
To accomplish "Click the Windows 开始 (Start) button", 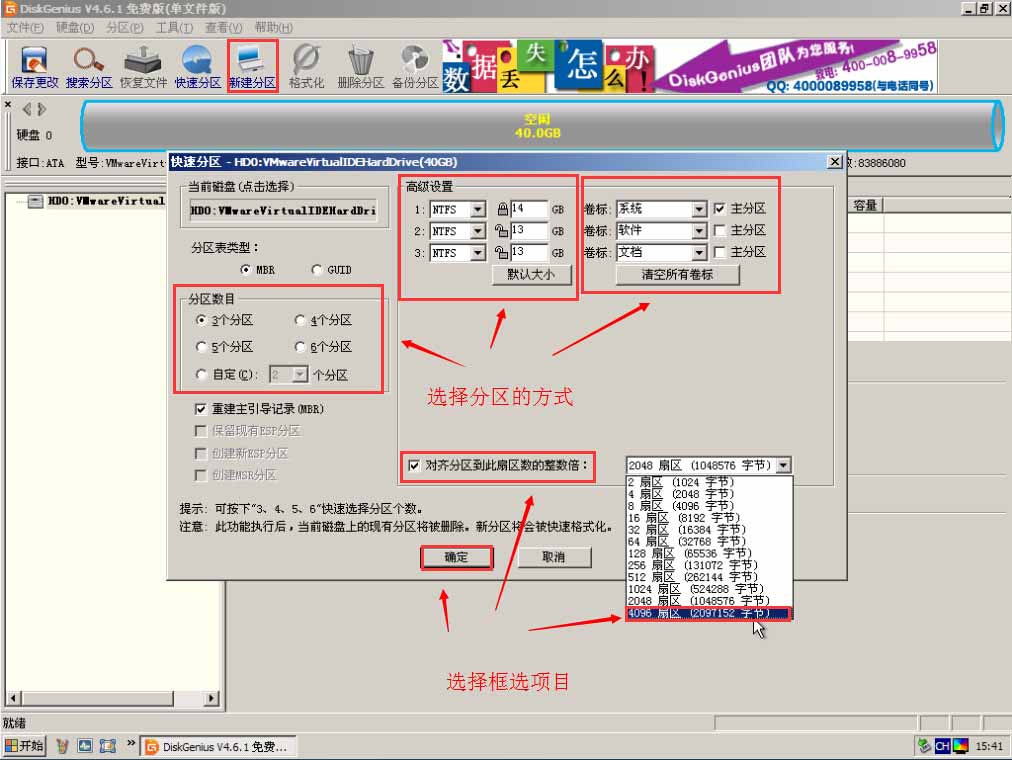I will pyautogui.click(x=22, y=745).
